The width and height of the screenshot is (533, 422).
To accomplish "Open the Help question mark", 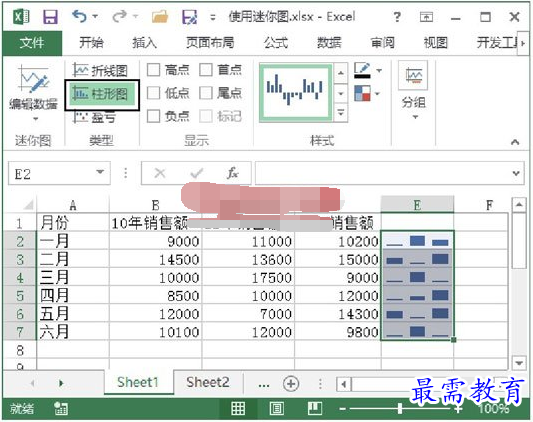I will click(x=397, y=17).
